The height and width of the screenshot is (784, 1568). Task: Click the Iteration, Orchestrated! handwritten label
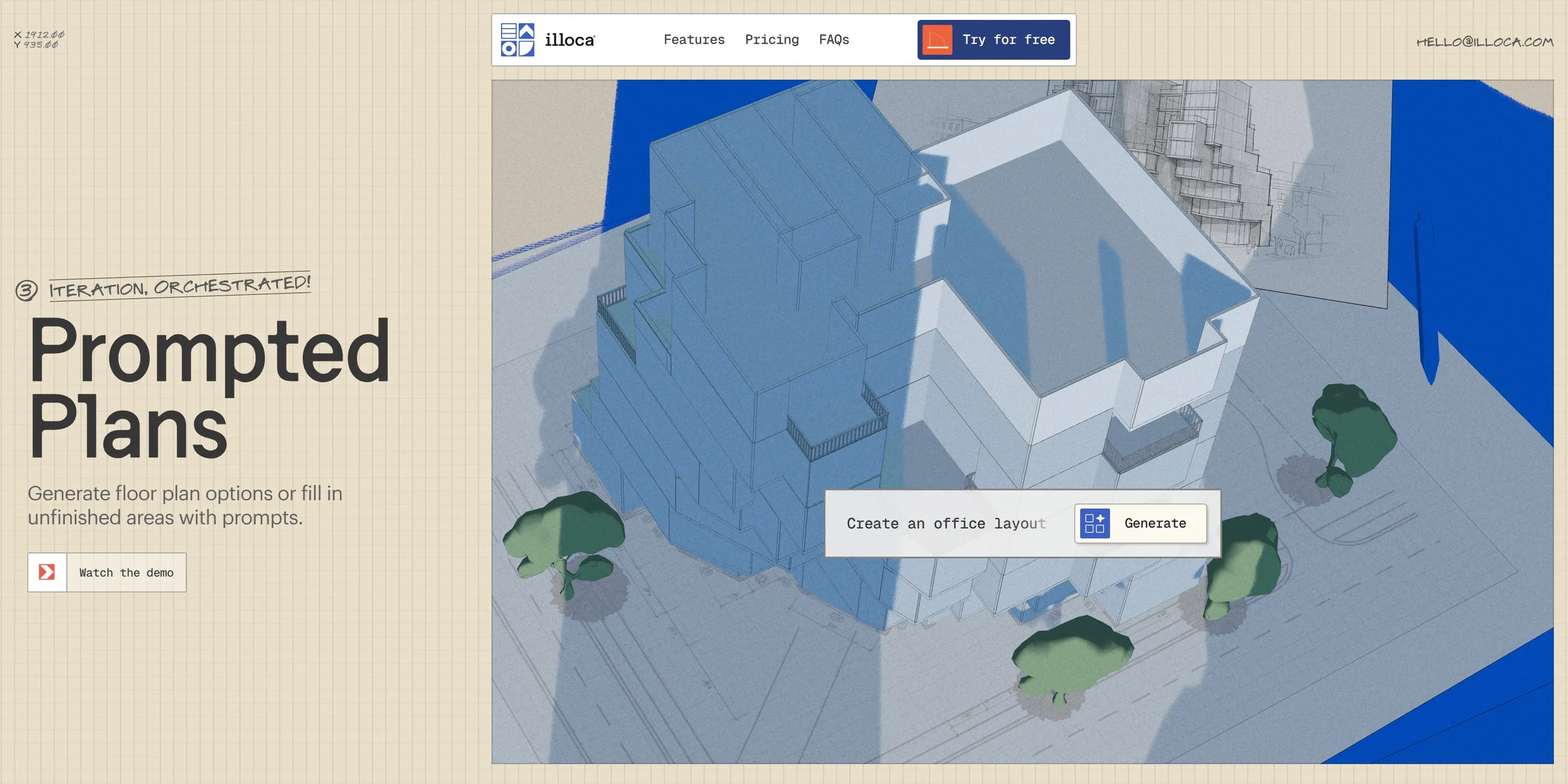click(x=179, y=287)
